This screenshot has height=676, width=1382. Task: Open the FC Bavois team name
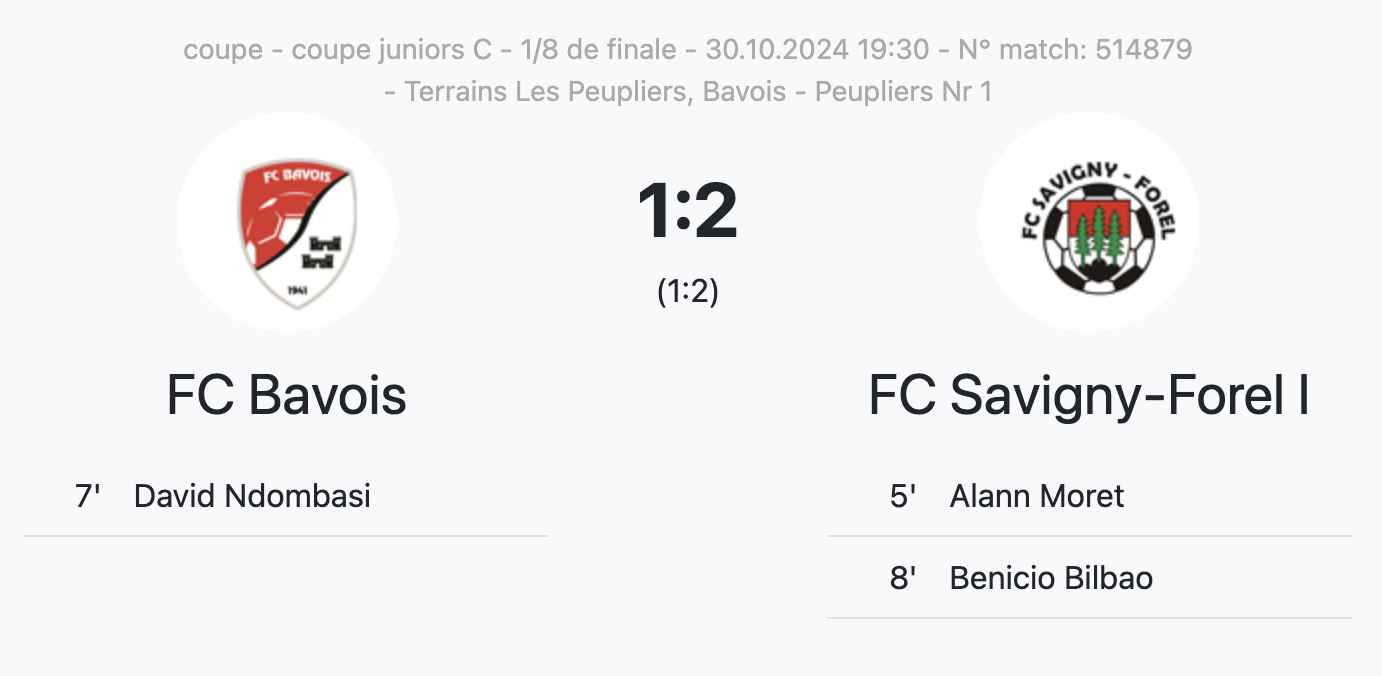(x=287, y=395)
